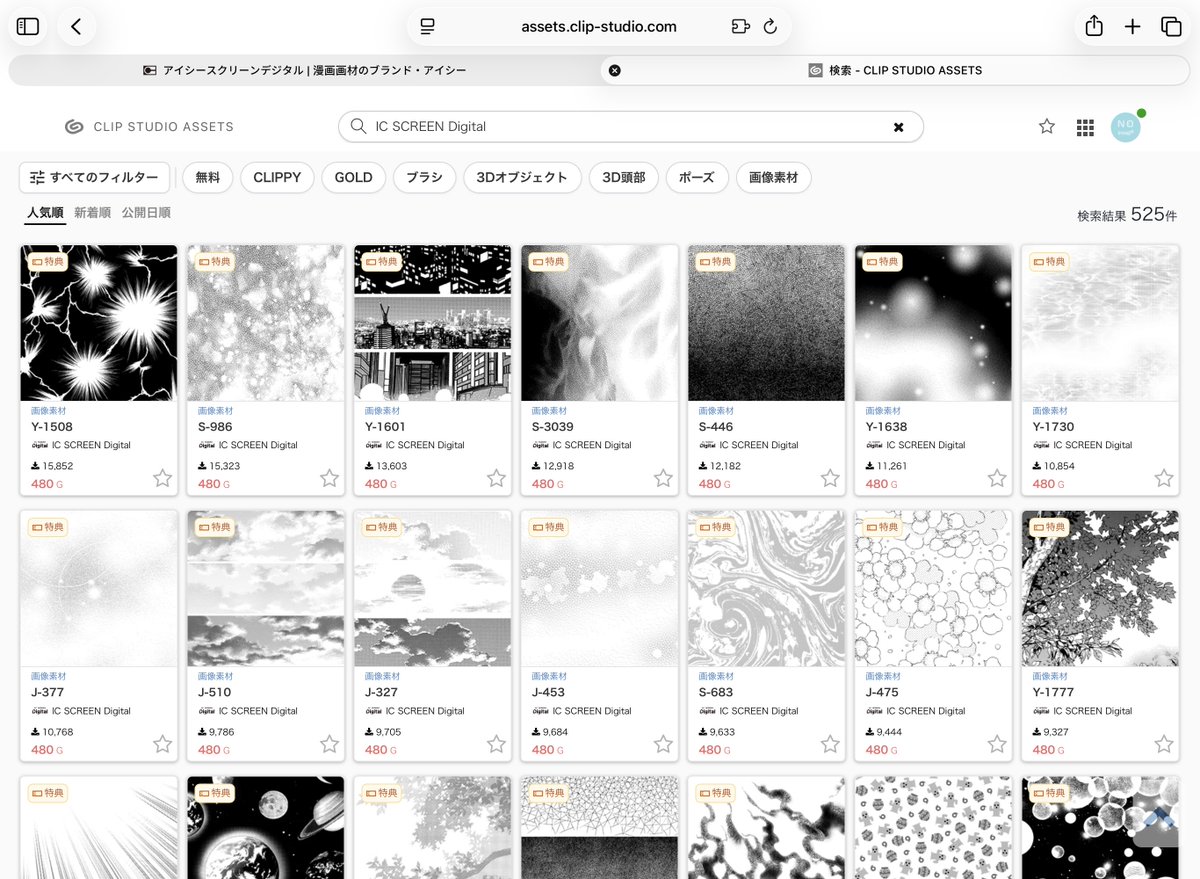Filter results by 無料
The image size is (1200, 879).
208,177
